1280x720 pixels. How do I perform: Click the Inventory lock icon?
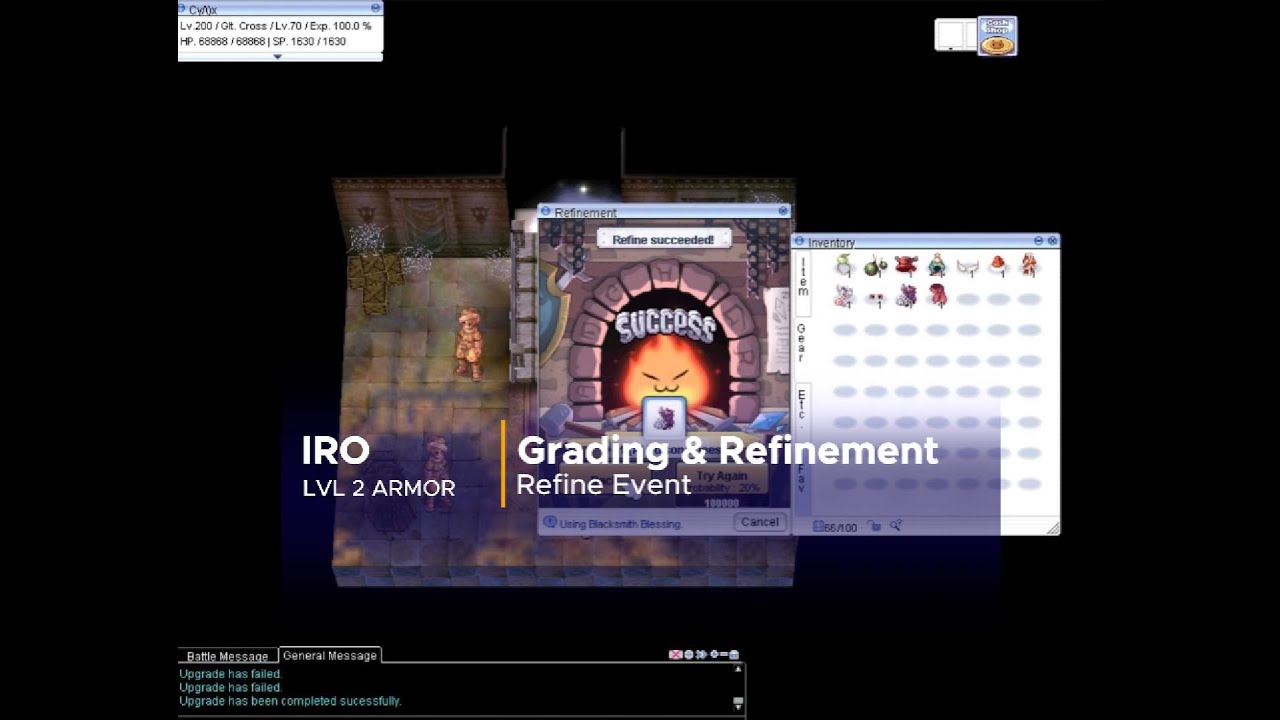pyautogui.click(x=874, y=526)
